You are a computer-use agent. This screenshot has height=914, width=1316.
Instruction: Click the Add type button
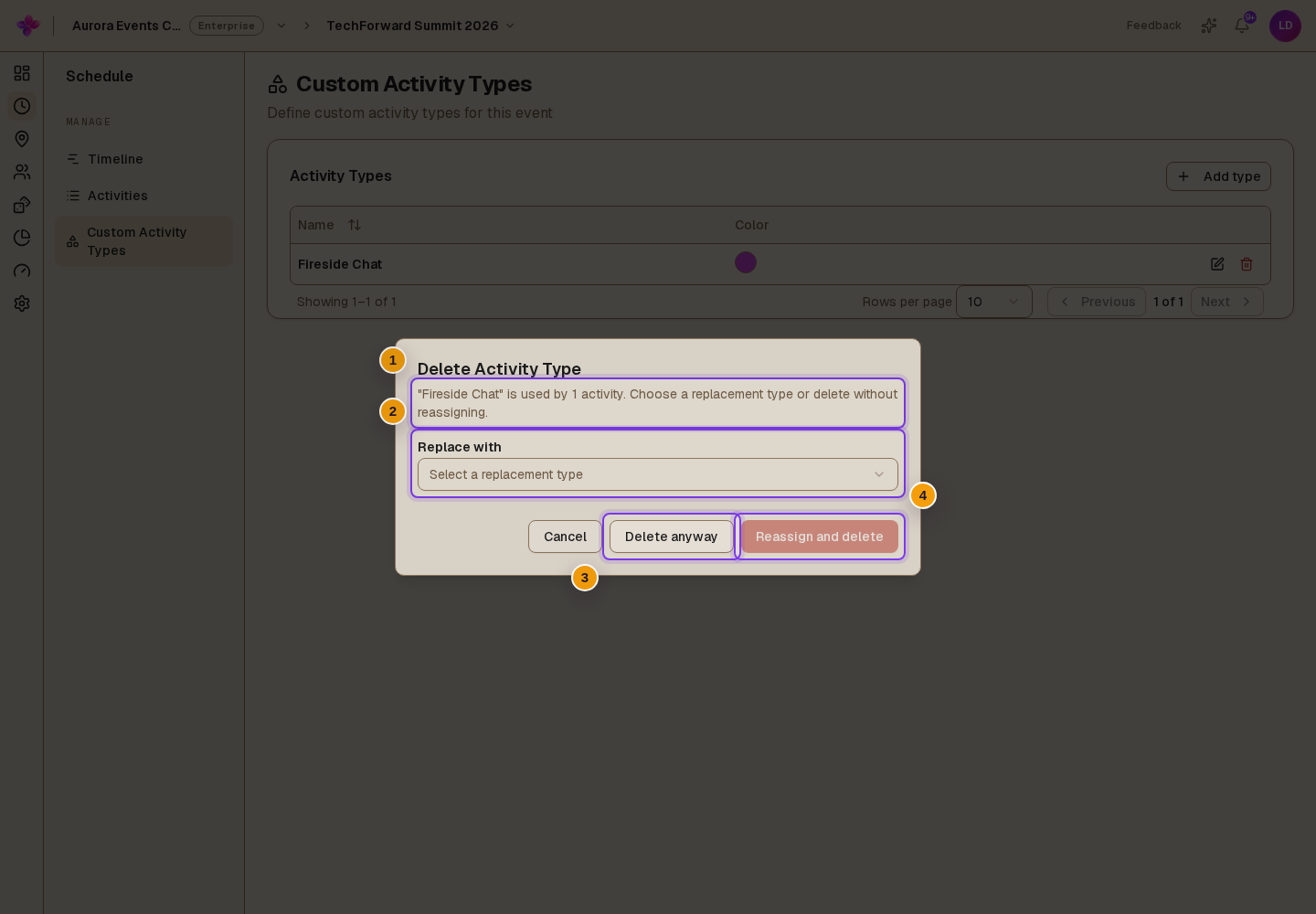(1218, 176)
